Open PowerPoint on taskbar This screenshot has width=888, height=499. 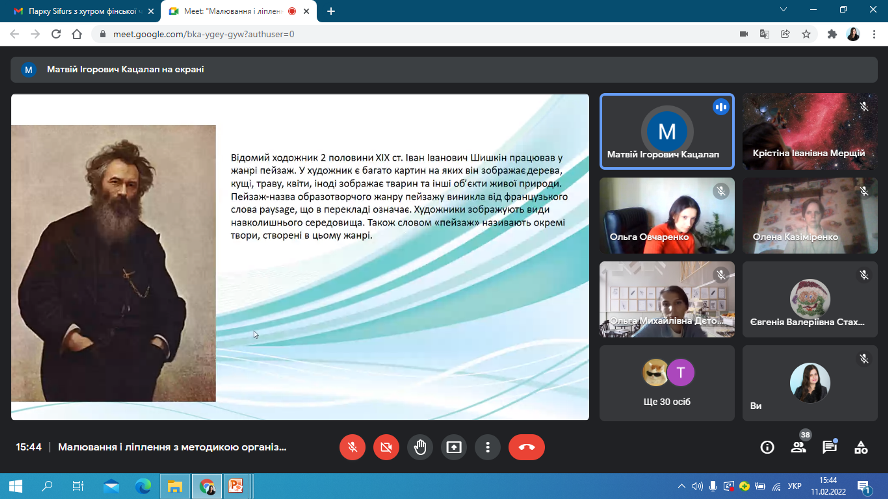[236, 486]
